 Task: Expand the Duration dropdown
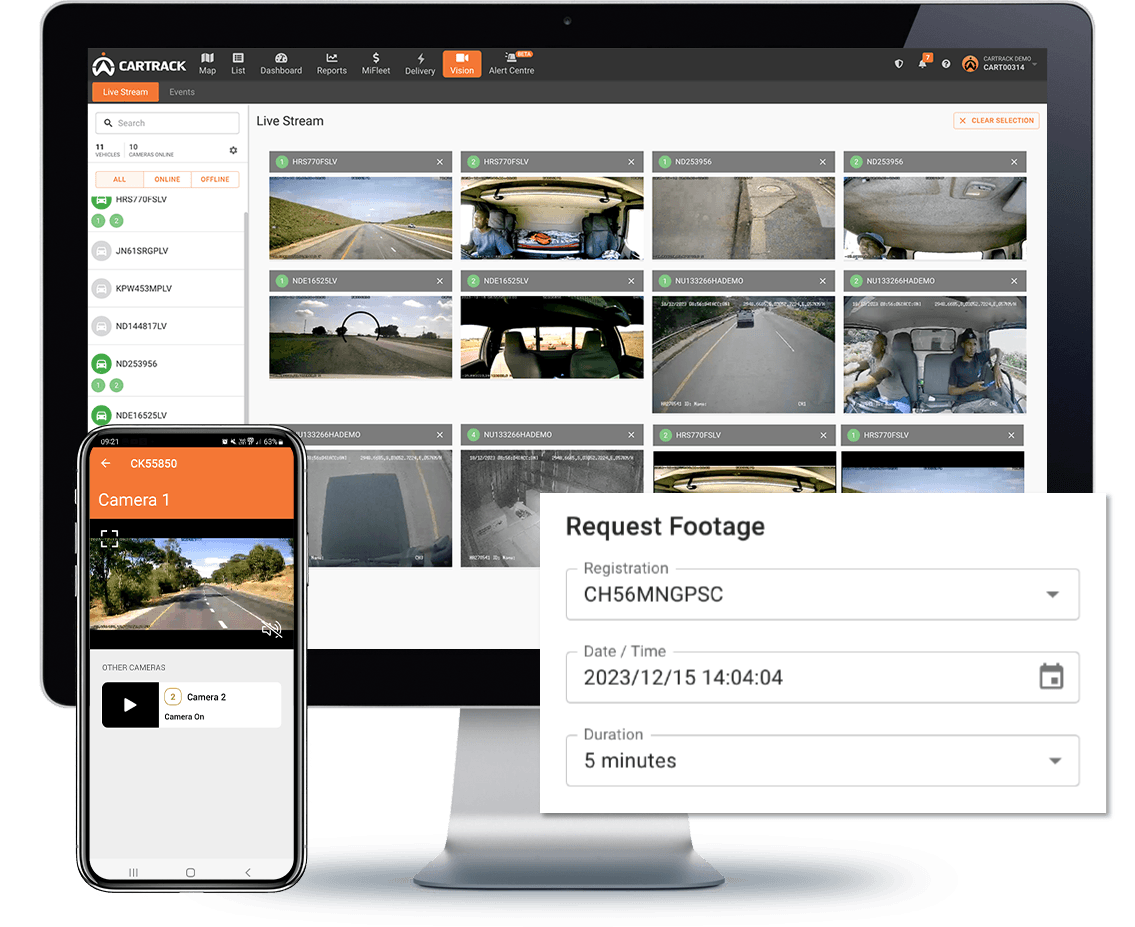click(1054, 761)
